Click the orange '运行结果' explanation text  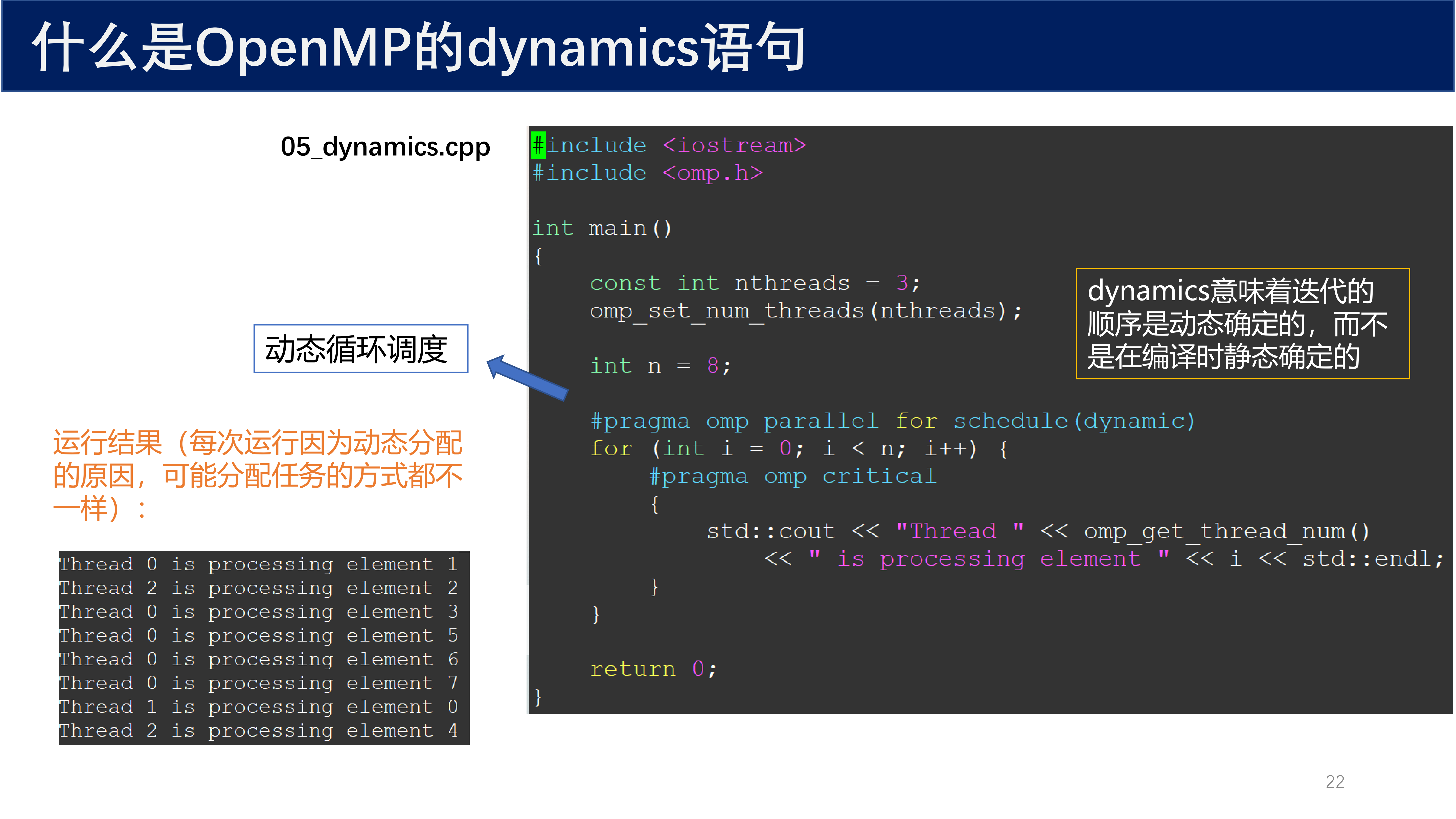tap(258, 475)
